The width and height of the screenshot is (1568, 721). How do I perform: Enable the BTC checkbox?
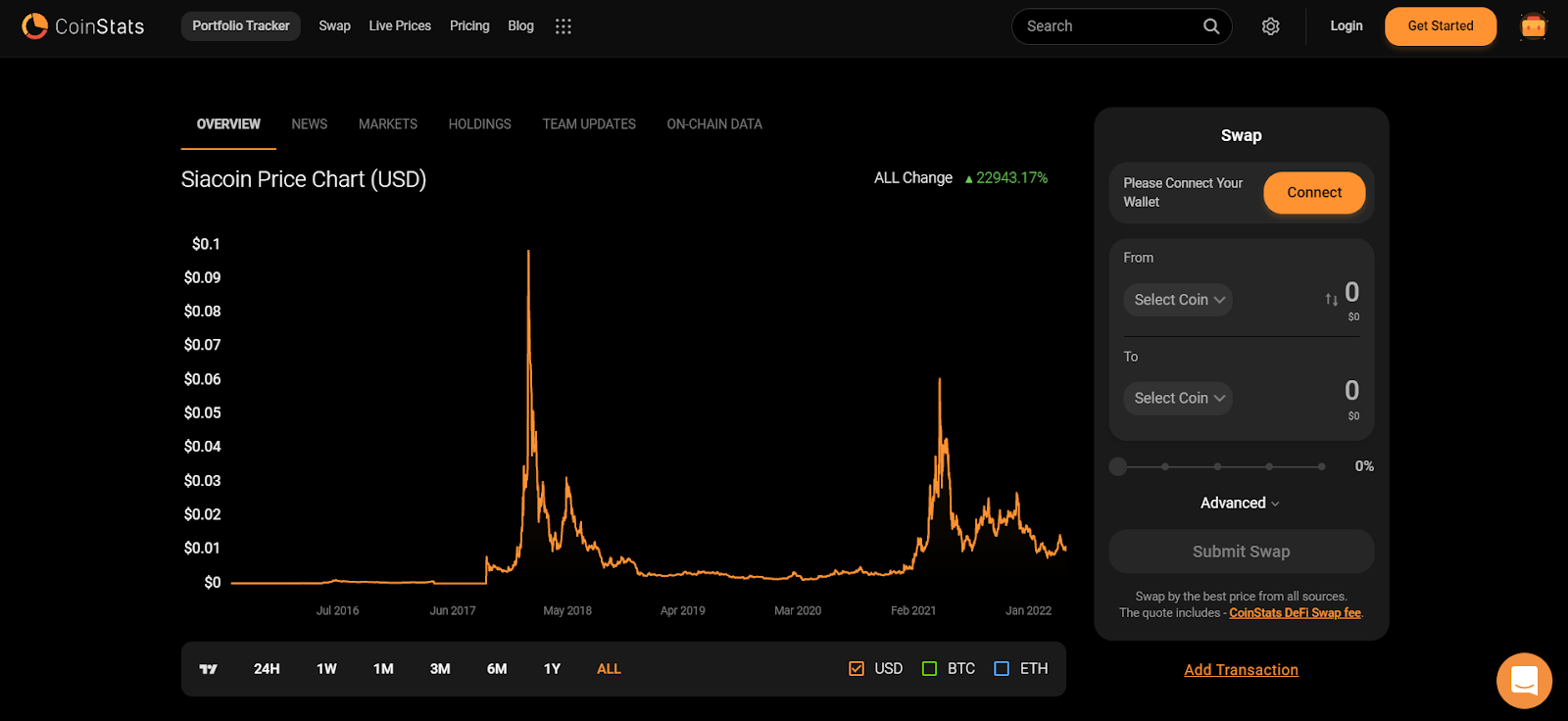(930, 669)
